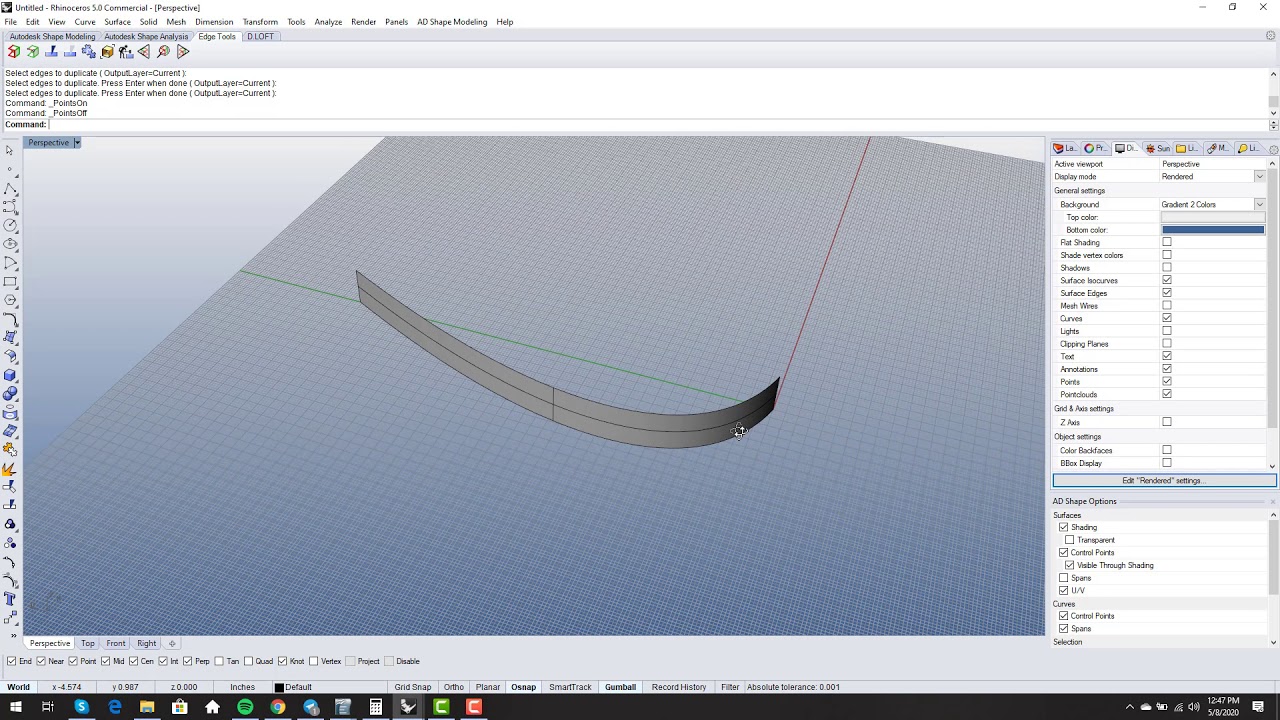Open the Display mode dropdown
Viewport: 1280px width, 720px height.
pyautogui.click(x=1259, y=177)
